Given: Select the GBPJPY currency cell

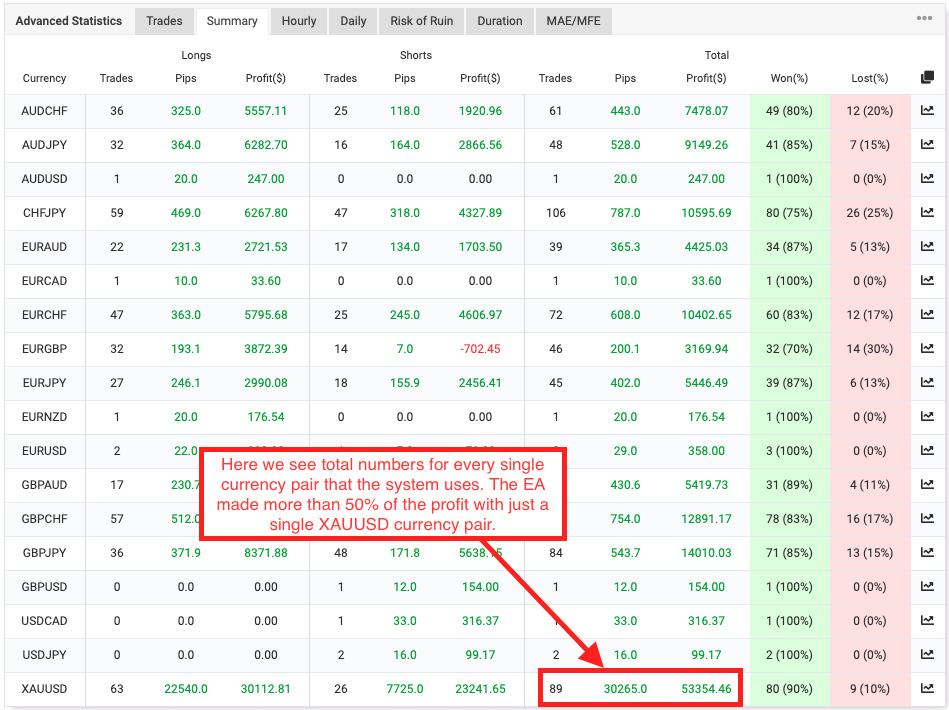Looking at the screenshot, I should click(44, 553).
